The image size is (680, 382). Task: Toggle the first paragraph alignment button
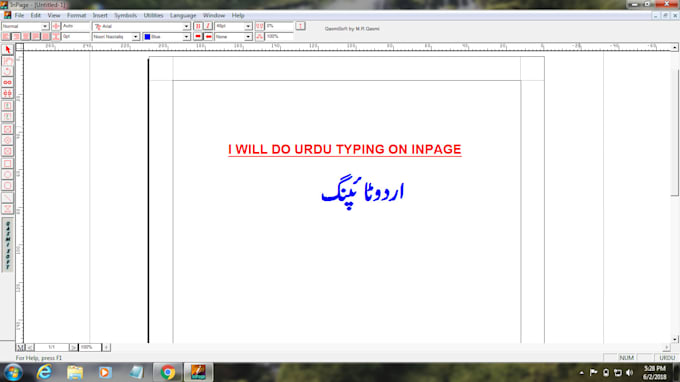[x=6, y=37]
